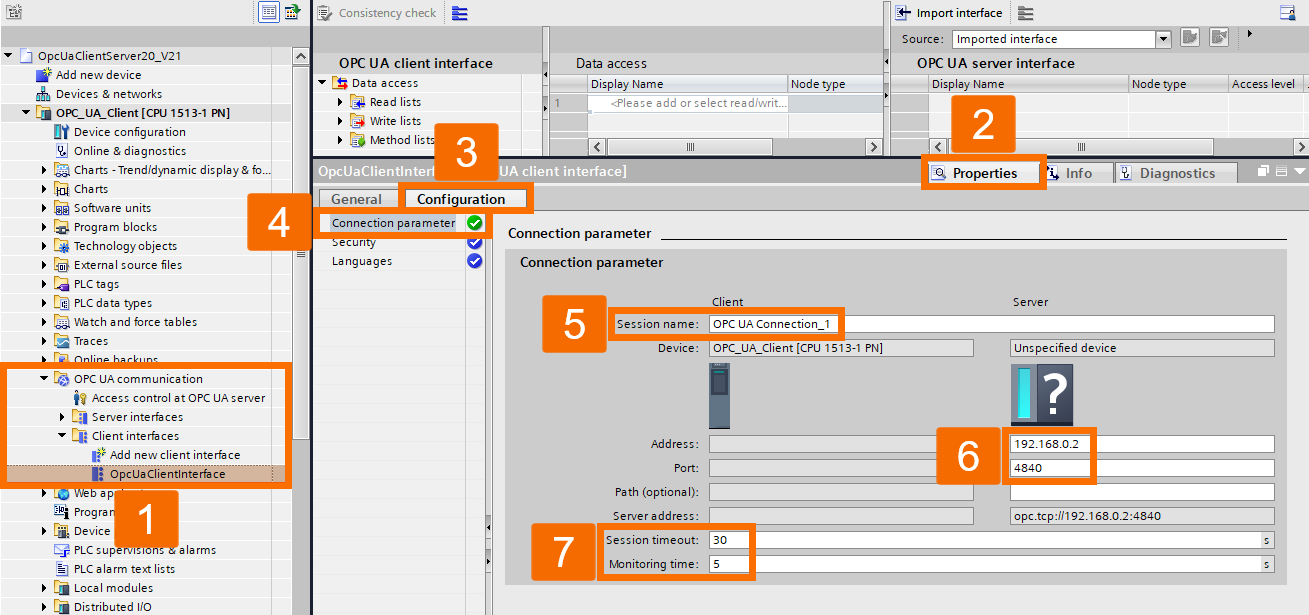
Task: Click the user window icon at top right
Action: (x=1288, y=13)
